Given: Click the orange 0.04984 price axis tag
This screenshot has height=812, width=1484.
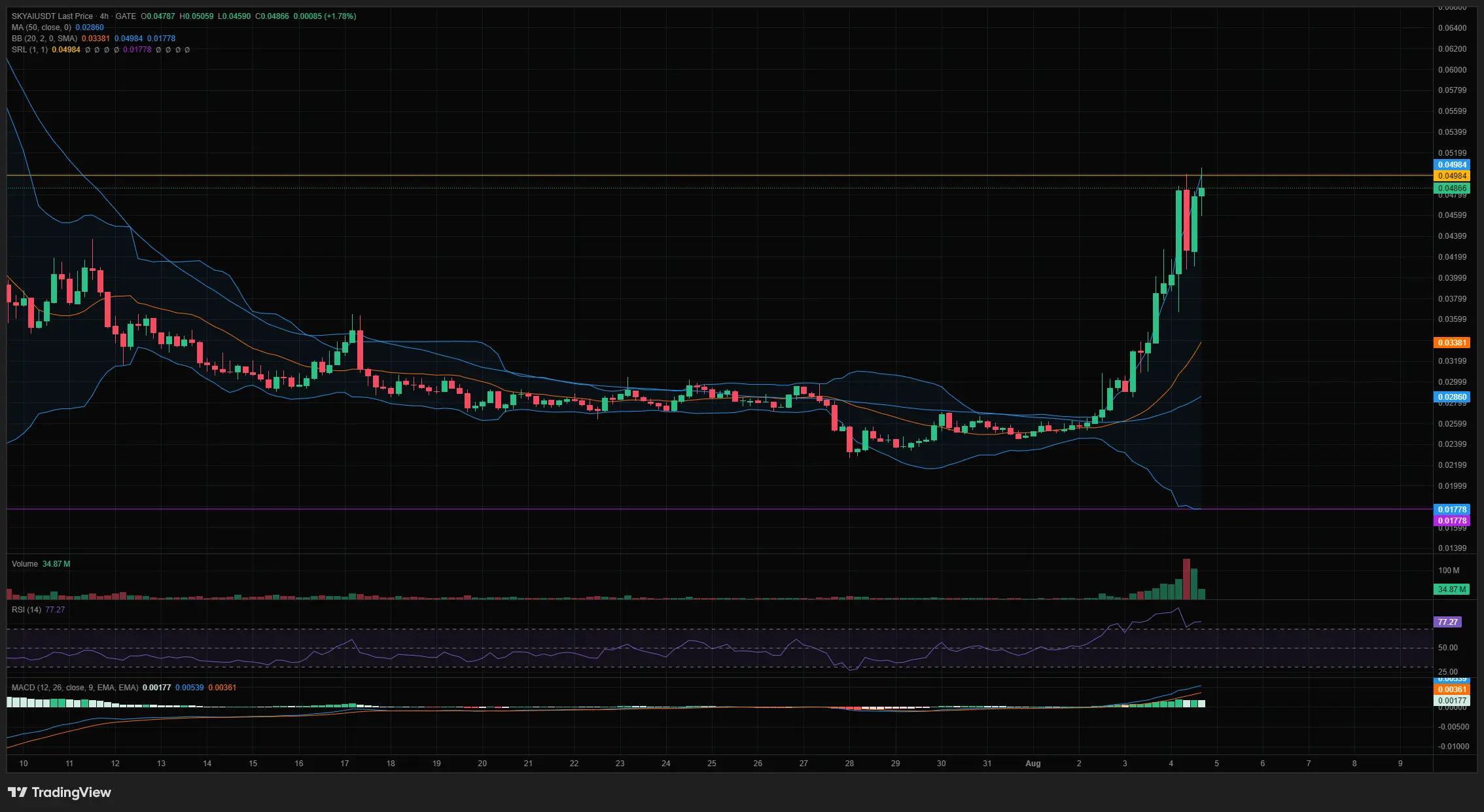Looking at the screenshot, I should tap(1452, 176).
